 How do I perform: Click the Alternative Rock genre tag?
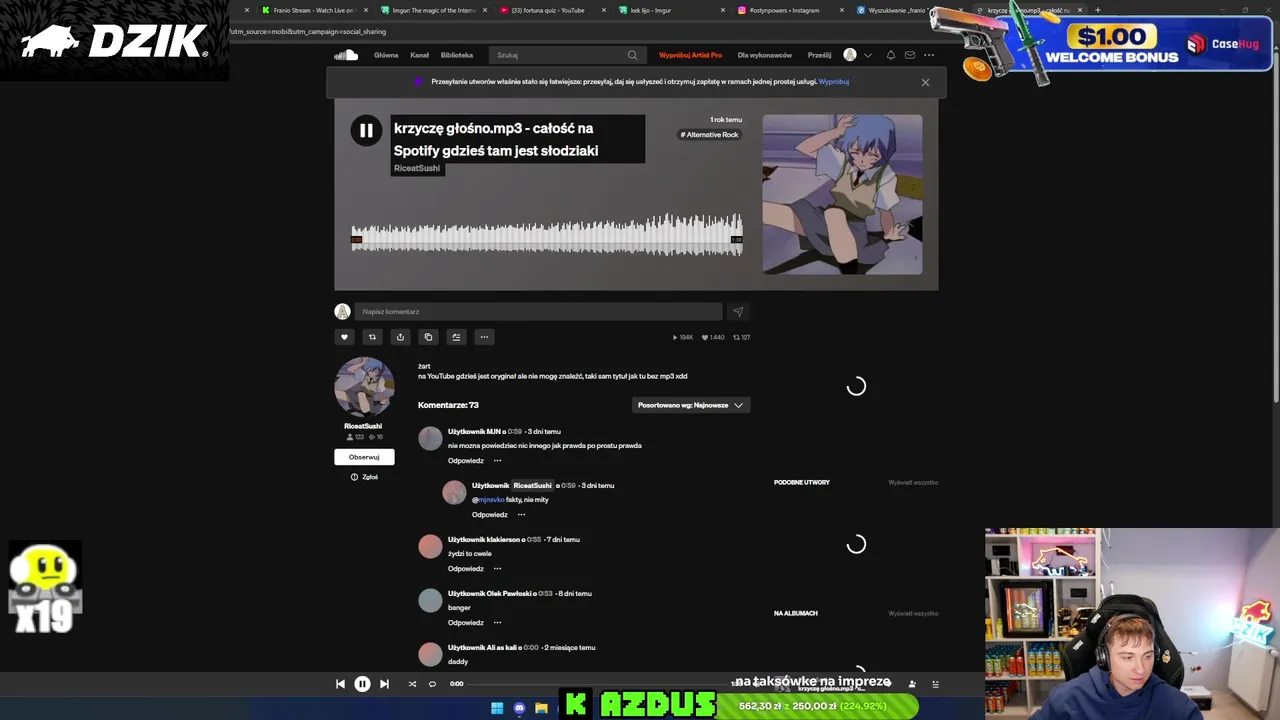coord(710,135)
